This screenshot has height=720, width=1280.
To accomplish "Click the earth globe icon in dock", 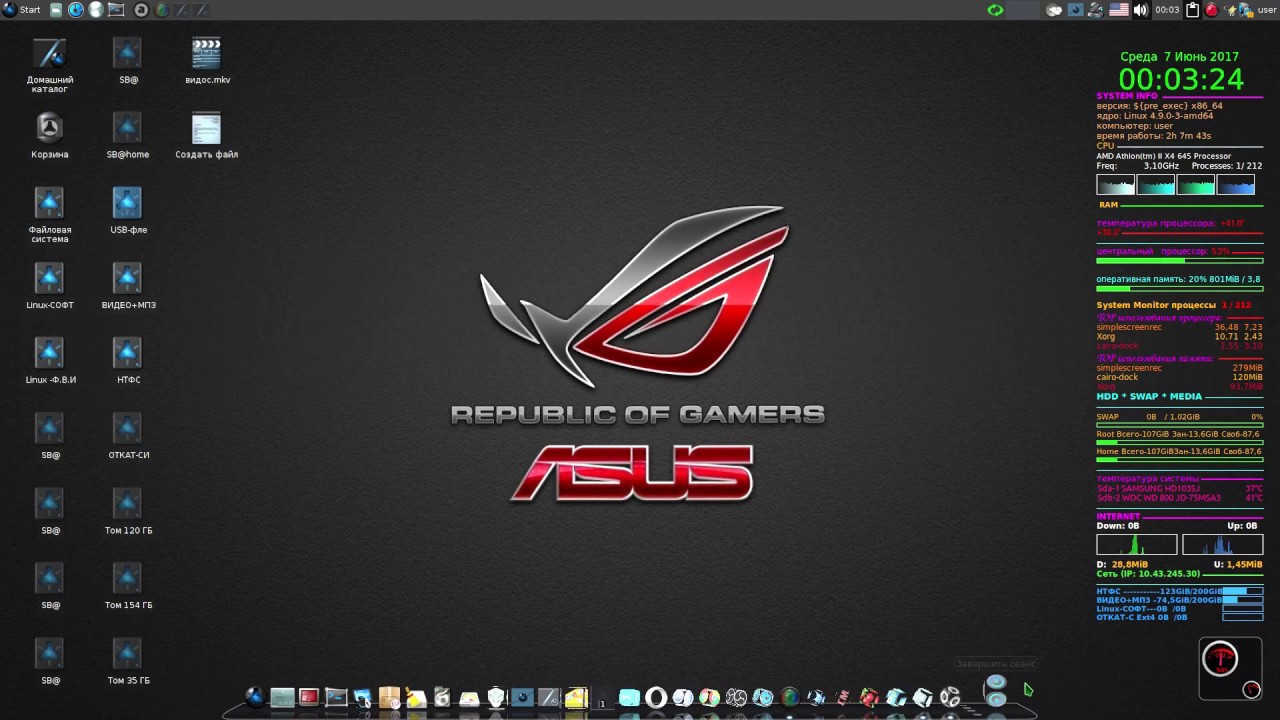I will (790, 697).
